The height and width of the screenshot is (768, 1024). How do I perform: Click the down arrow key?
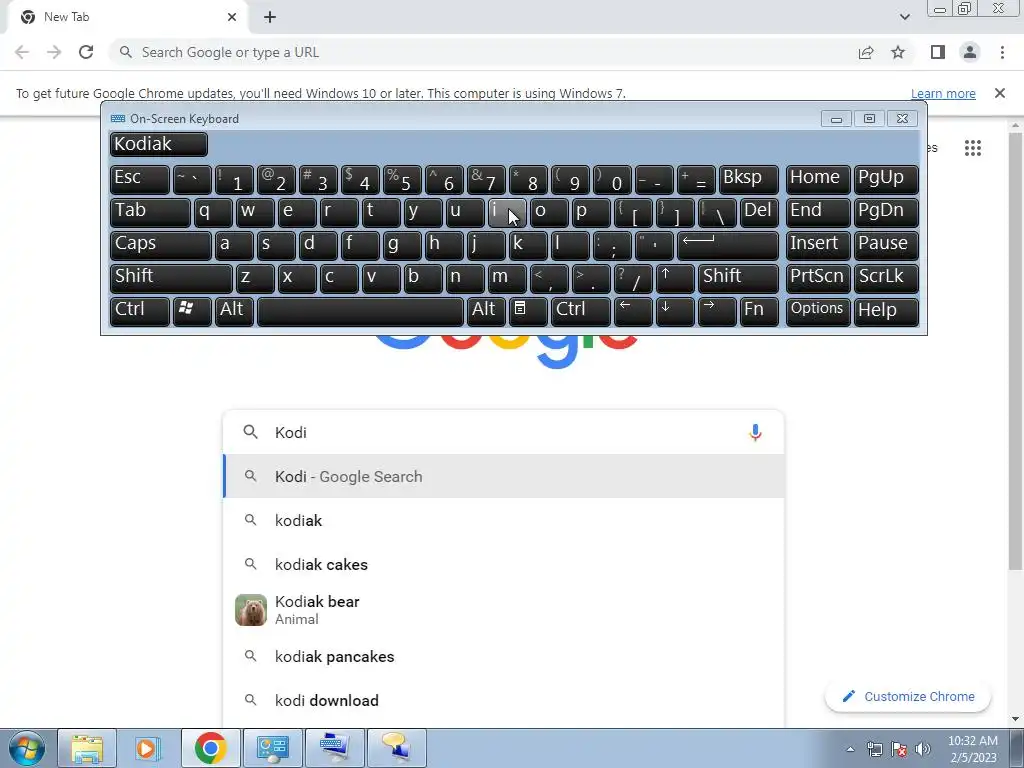[x=675, y=311]
